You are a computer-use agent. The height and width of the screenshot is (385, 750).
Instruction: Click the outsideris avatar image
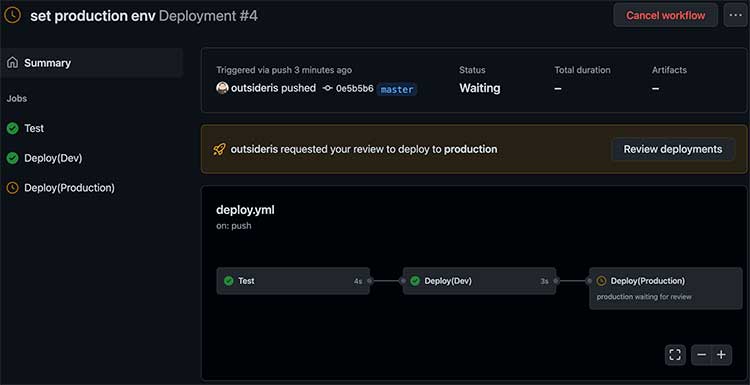(222, 88)
